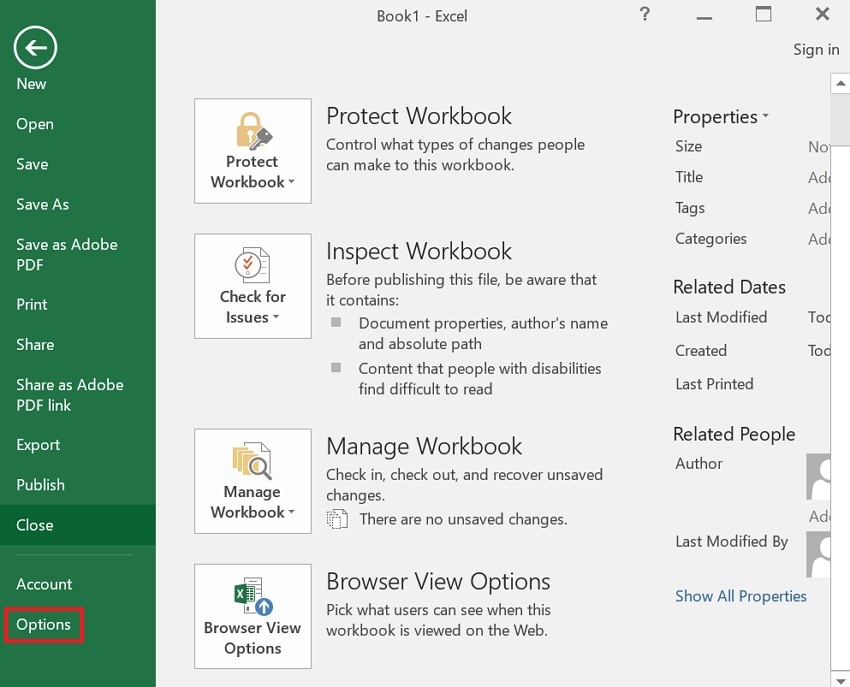
Task: Select Save as Adobe PDF
Action: click(67, 254)
